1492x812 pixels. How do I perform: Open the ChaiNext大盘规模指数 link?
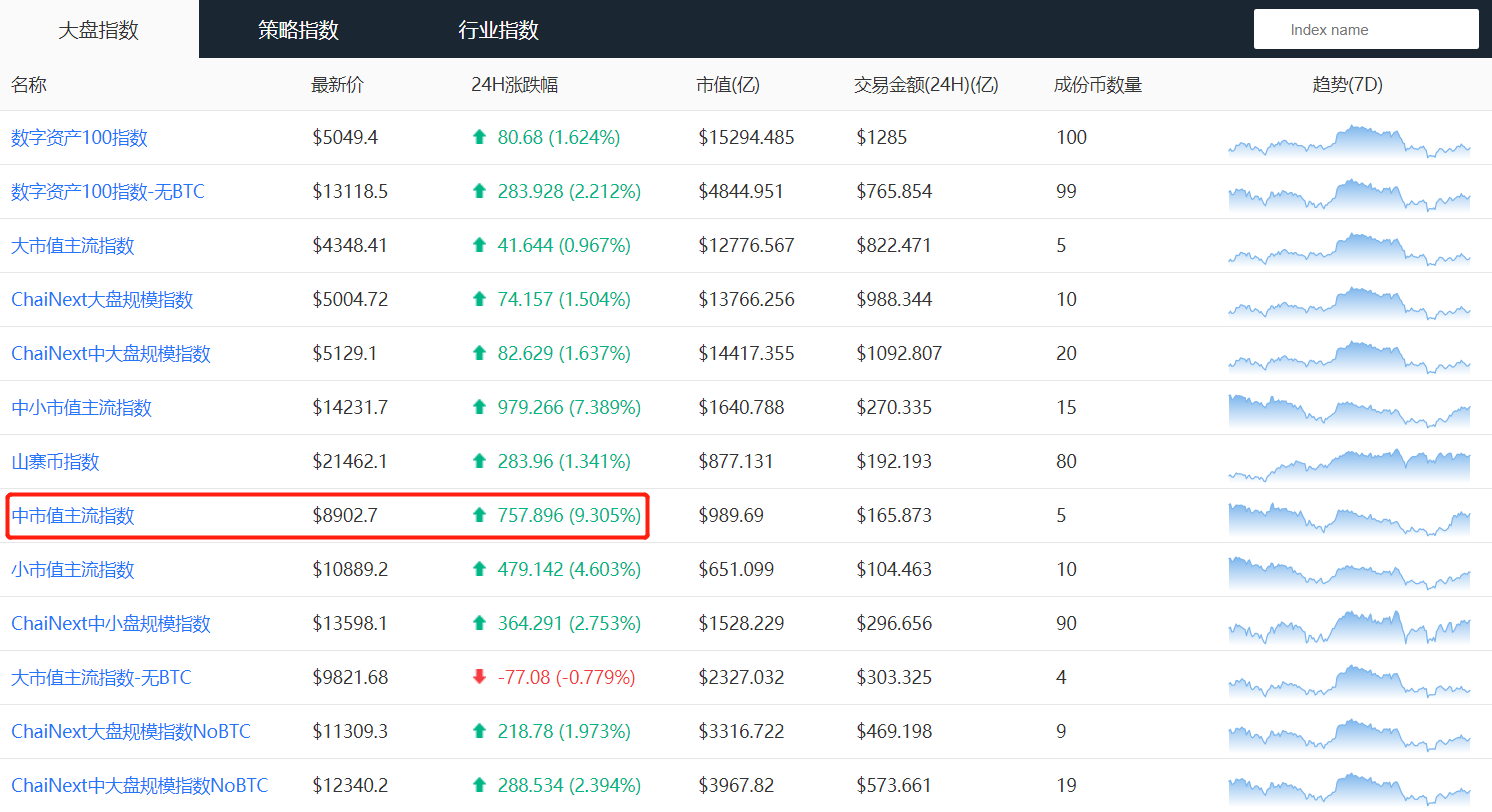pos(102,300)
